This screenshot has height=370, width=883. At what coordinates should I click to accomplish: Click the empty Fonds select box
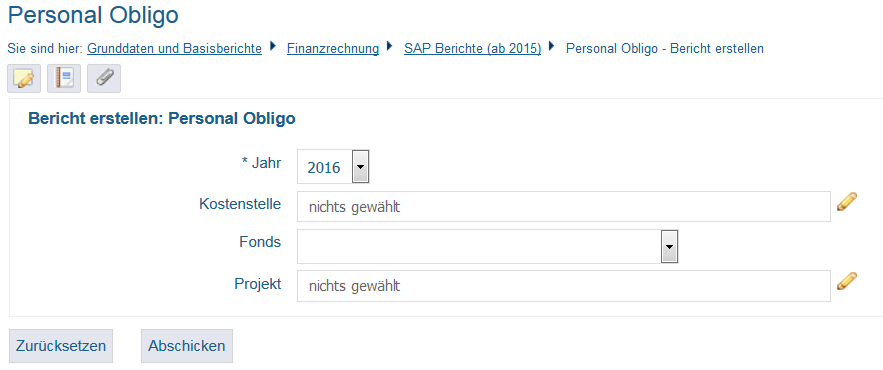coord(488,246)
